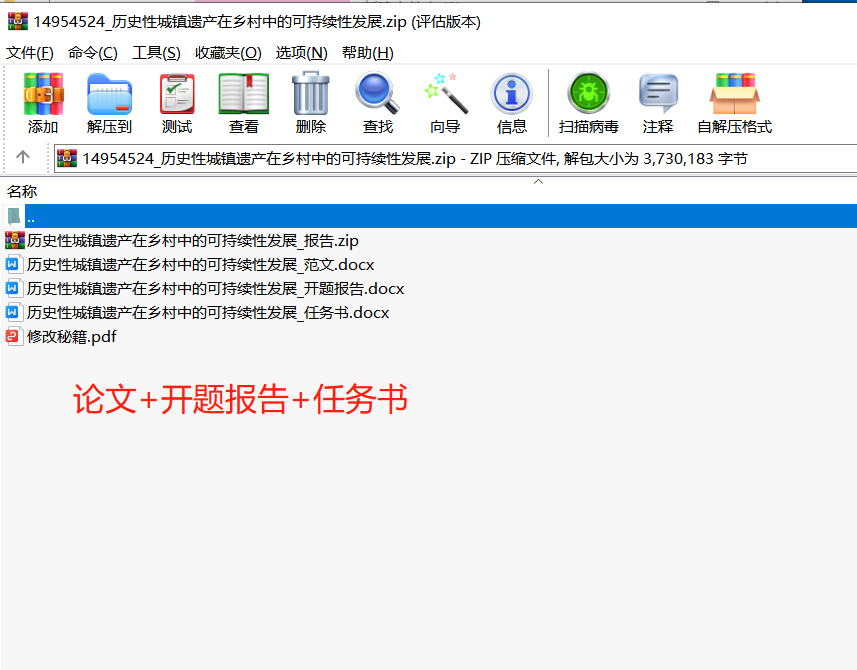Click the 删除 (Delete) trash icon
The width and height of the screenshot is (857, 670).
tap(310, 94)
